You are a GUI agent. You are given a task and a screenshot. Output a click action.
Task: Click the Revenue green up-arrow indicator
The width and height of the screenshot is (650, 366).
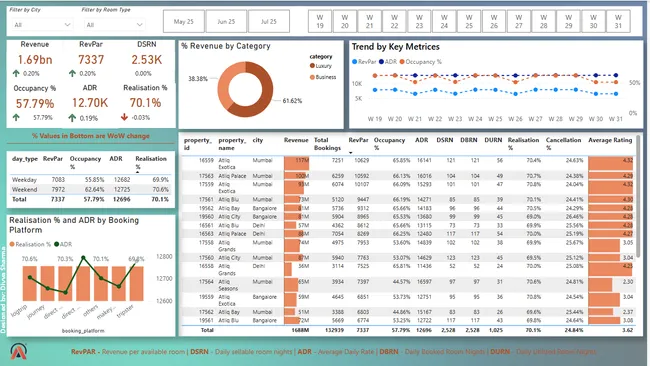coord(16,73)
